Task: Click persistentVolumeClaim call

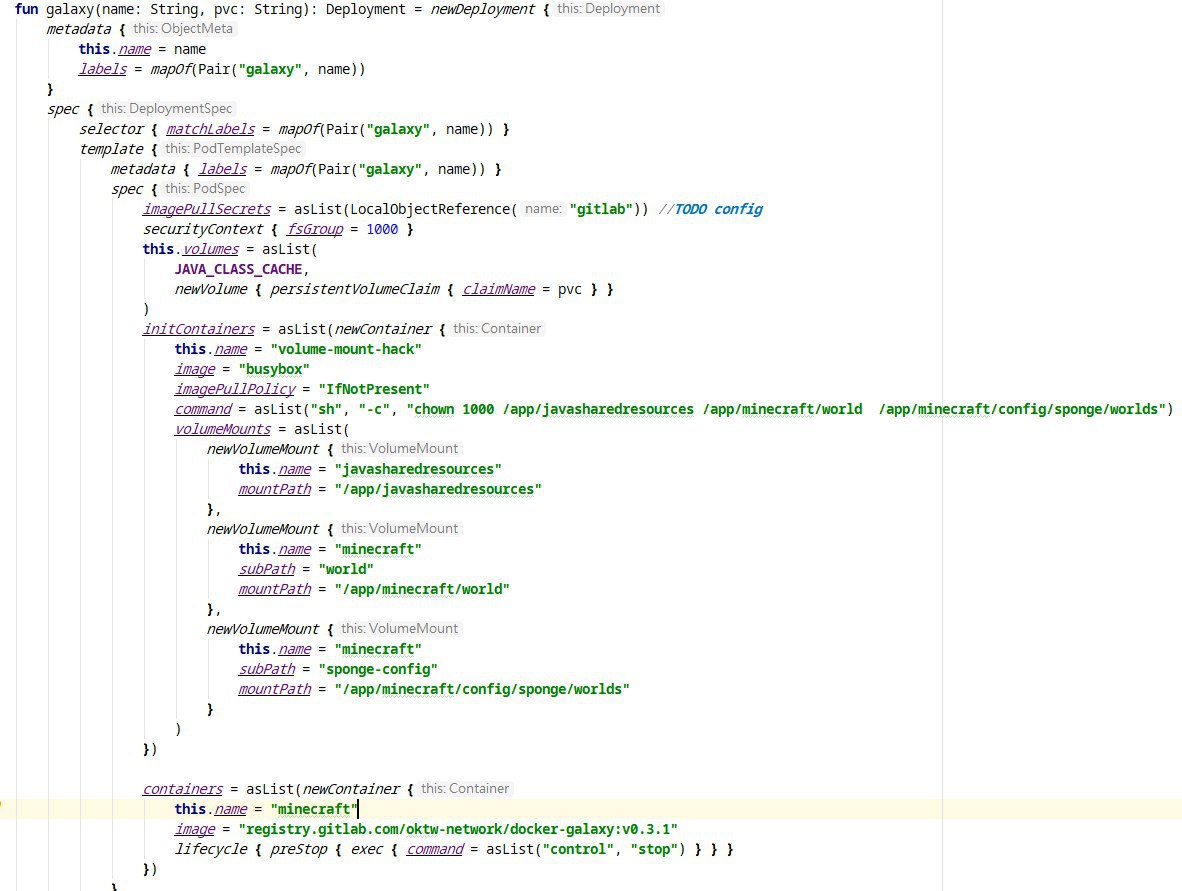Action: [x=354, y=289]
